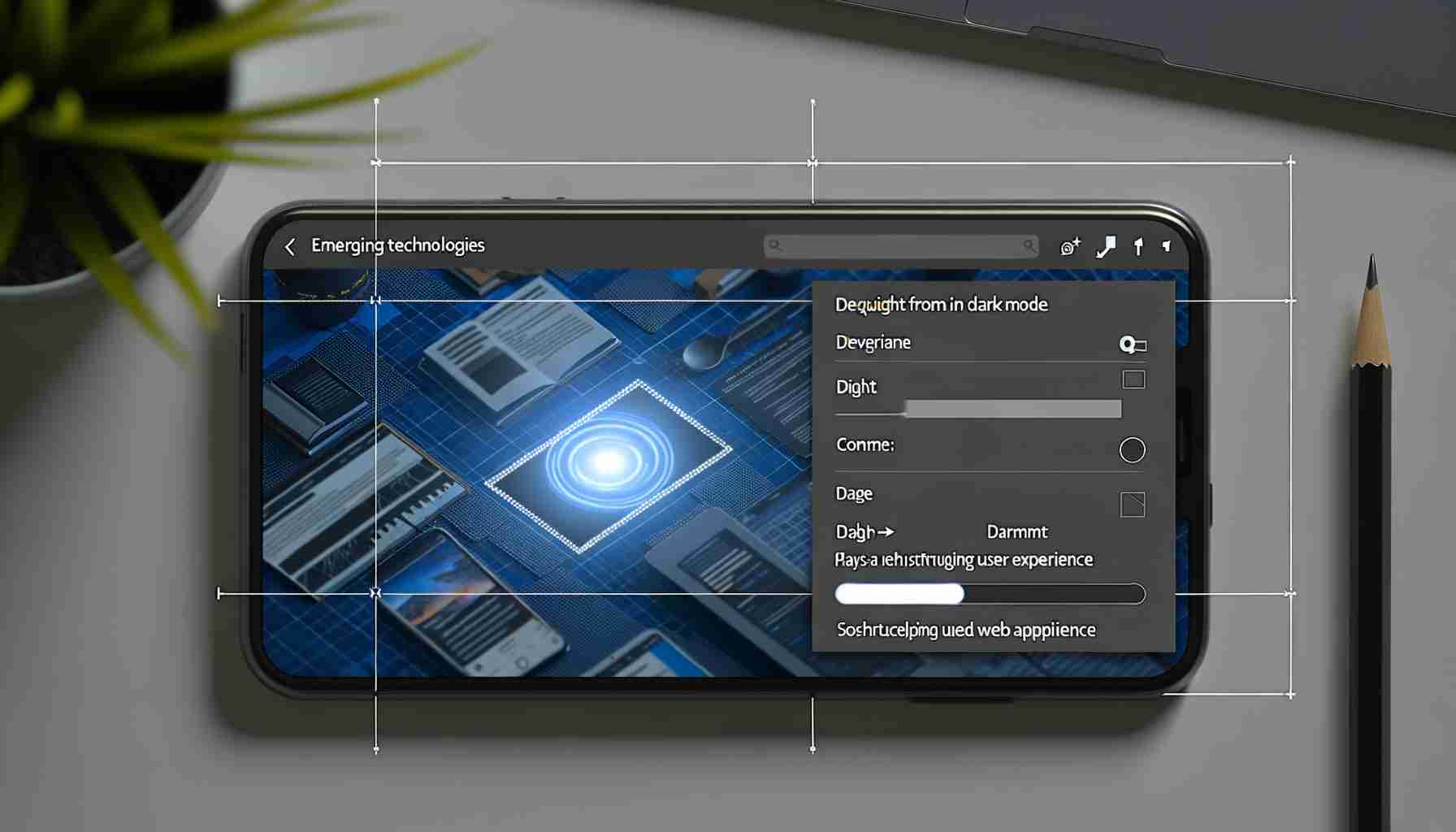Open the Dight gray dropdown bar
This screenshot has height=832, width=1456.
click(x=1012, y=409)
